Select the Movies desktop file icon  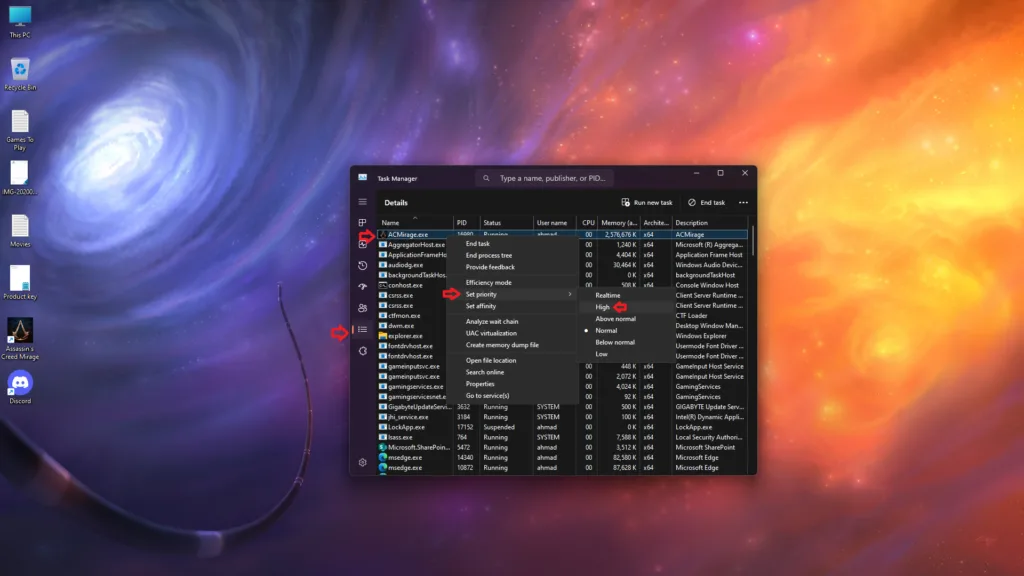pos(20,231)
